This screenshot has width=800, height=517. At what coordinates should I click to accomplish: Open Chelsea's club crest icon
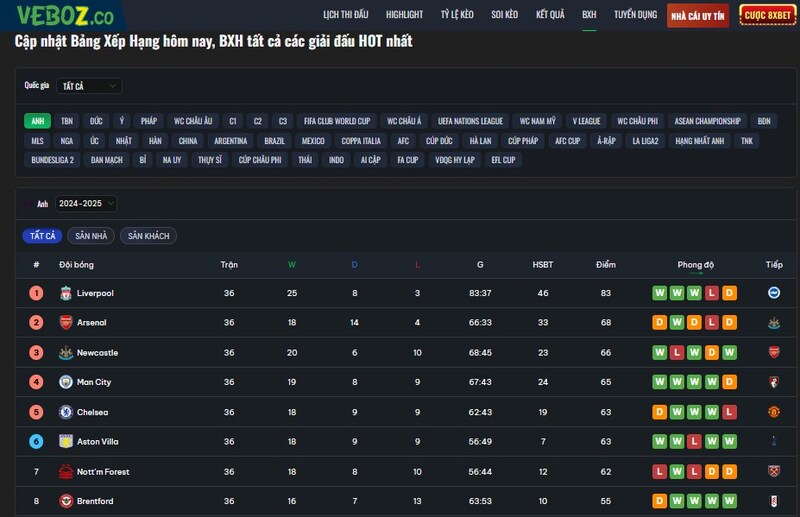point(66,412)
